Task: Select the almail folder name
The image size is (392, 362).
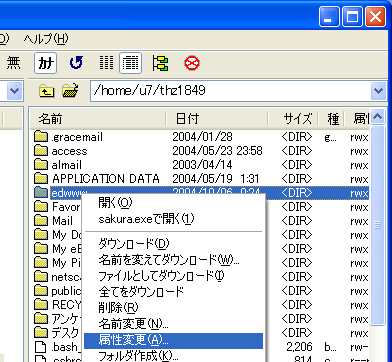Action: [67, 165]
